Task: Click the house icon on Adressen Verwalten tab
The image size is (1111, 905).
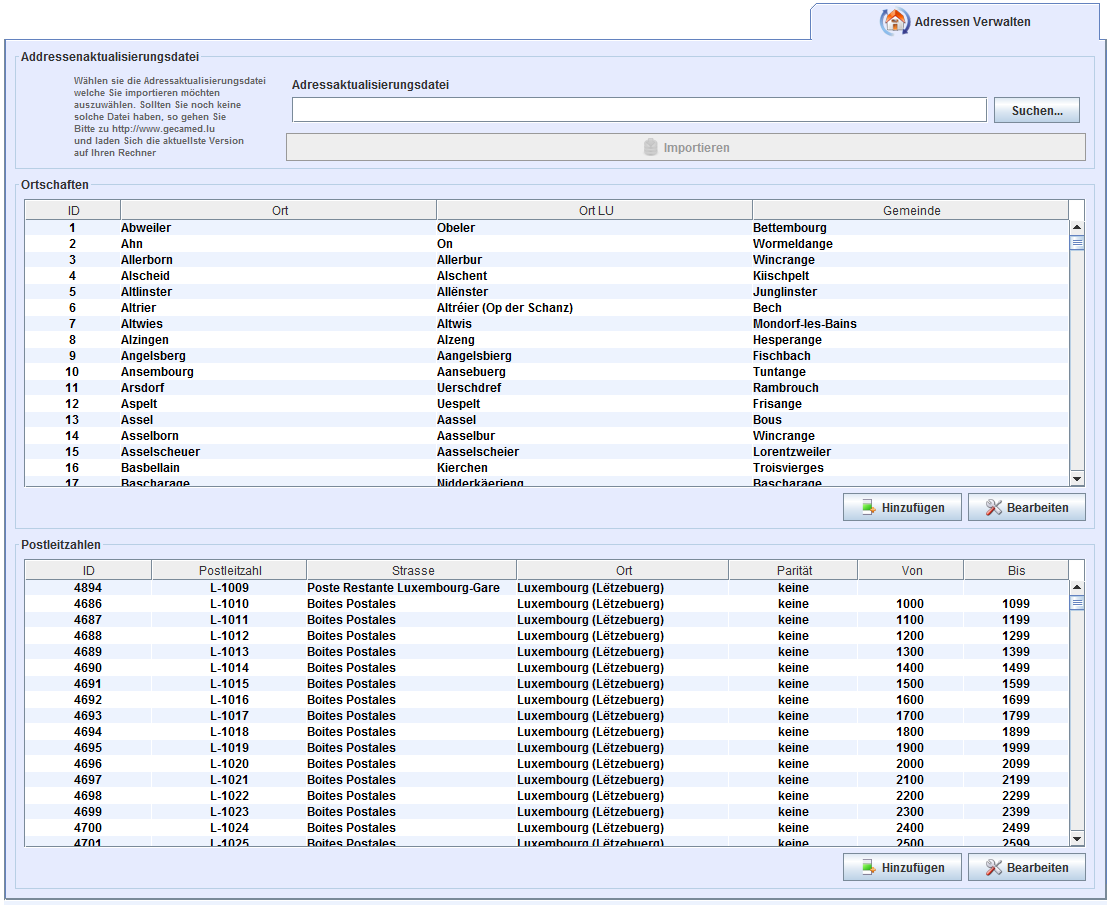Action: [x=894, y=21]
